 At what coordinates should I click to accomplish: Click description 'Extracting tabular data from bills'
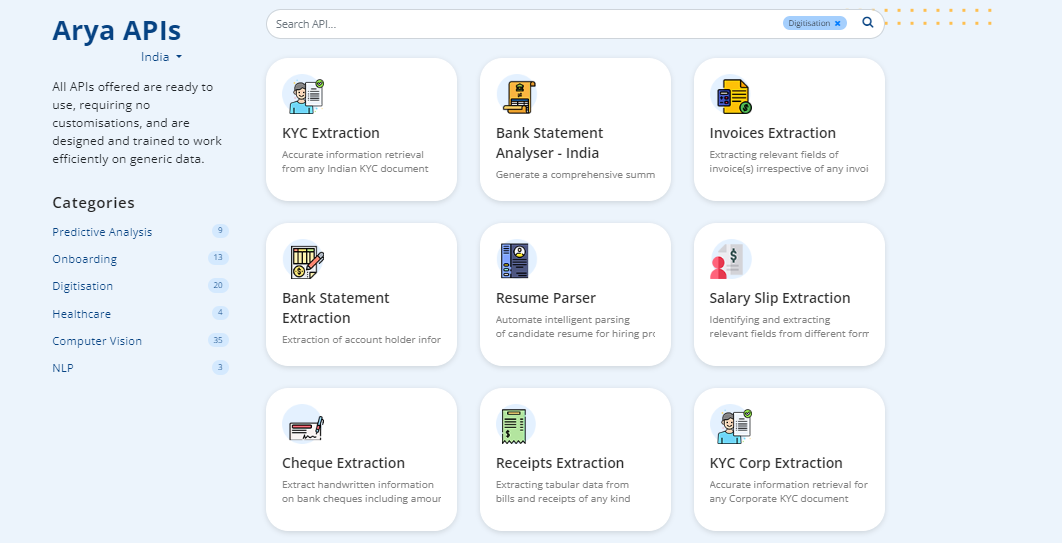[563, 492]
